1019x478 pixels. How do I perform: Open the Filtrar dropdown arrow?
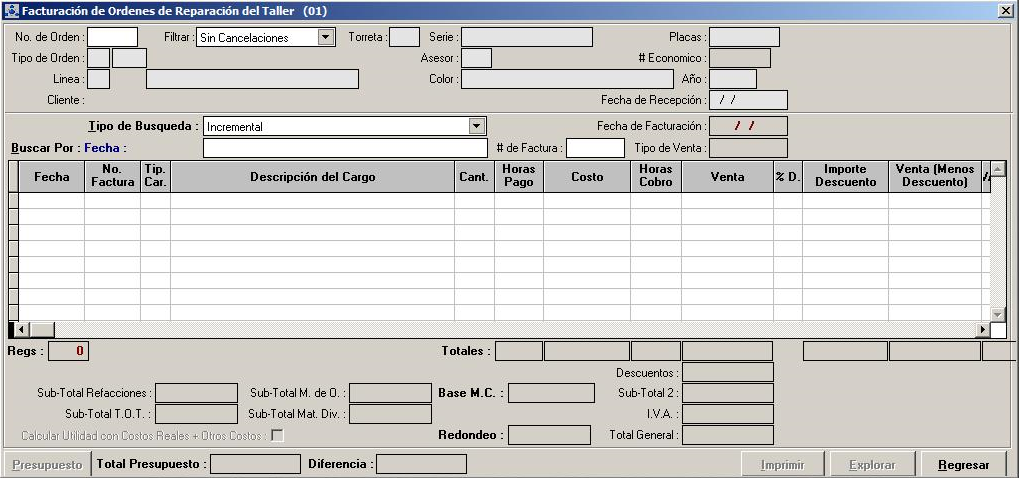(x=325, y=38)
